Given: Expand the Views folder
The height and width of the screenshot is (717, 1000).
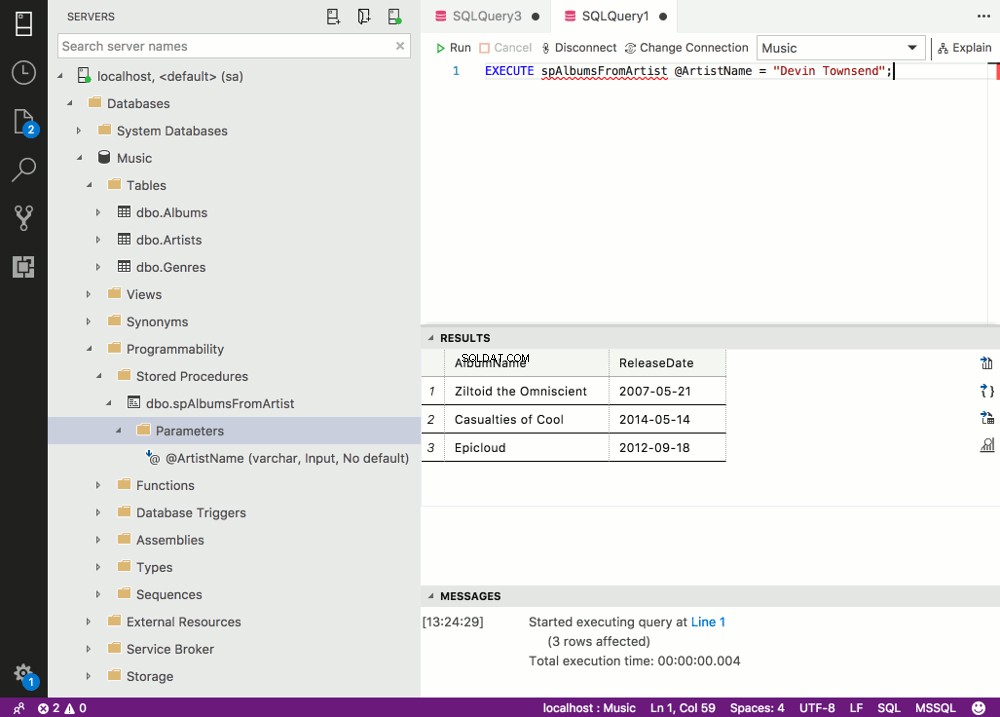Looking at the screenshot, I should pos(89,294).
